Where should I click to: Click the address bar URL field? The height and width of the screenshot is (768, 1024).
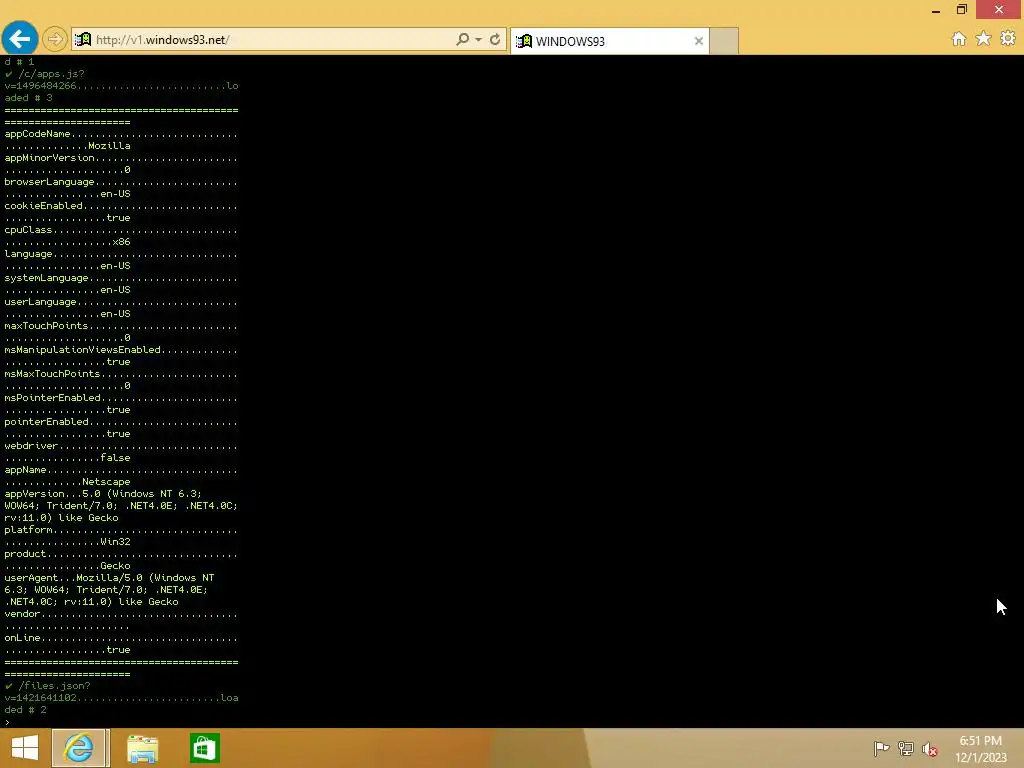click(273, 40)
